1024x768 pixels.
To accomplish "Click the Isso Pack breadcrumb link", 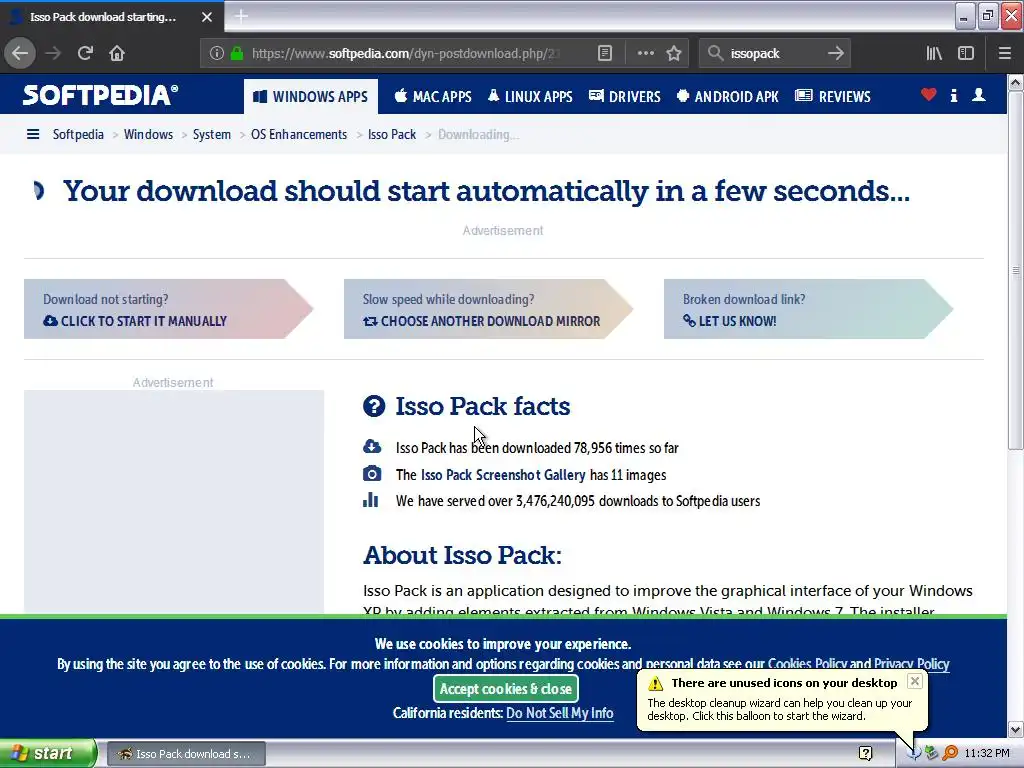I will (x=392, y=135).
